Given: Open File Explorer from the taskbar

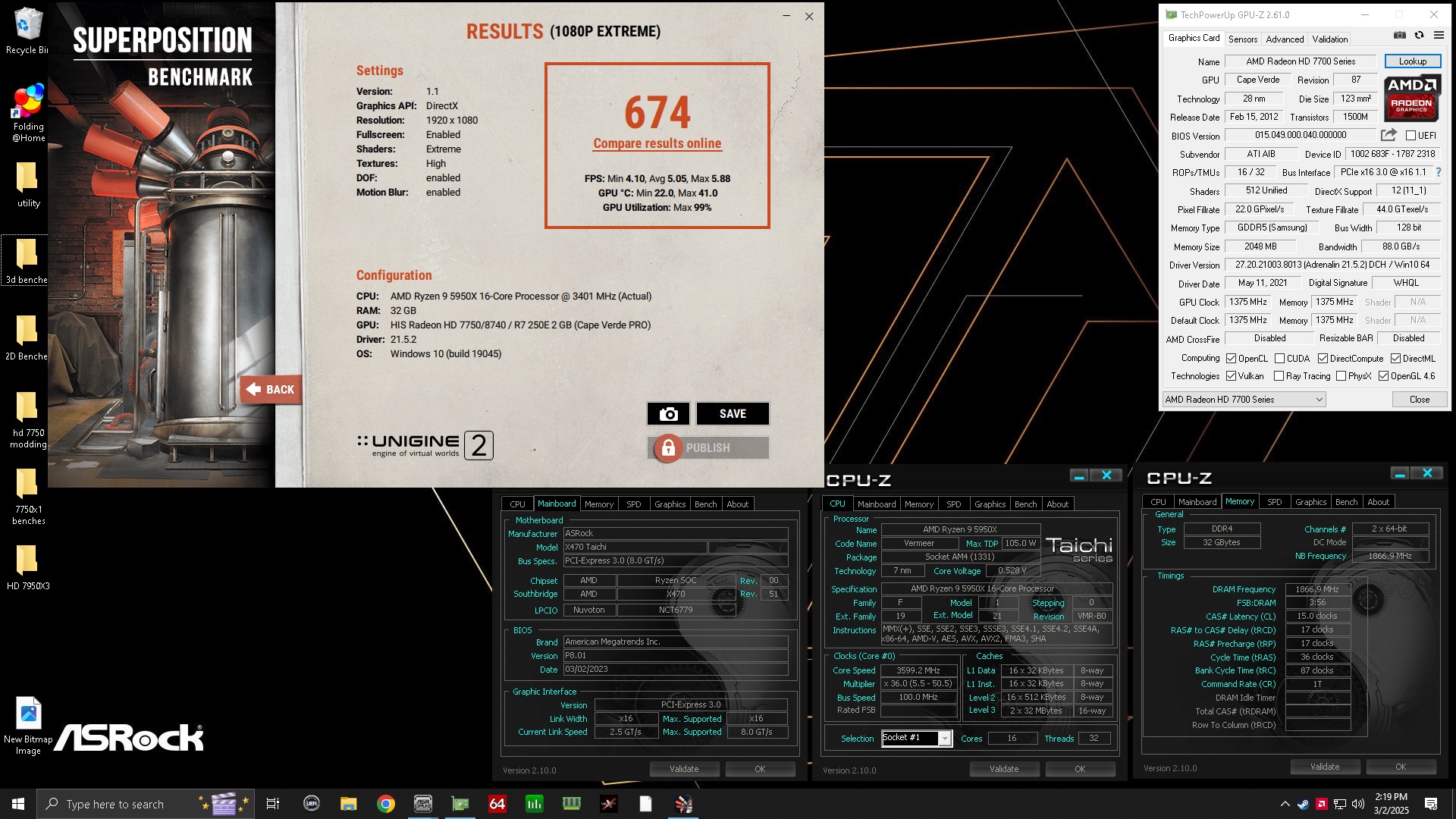Looking at the screenshot, I should point(348,804).
